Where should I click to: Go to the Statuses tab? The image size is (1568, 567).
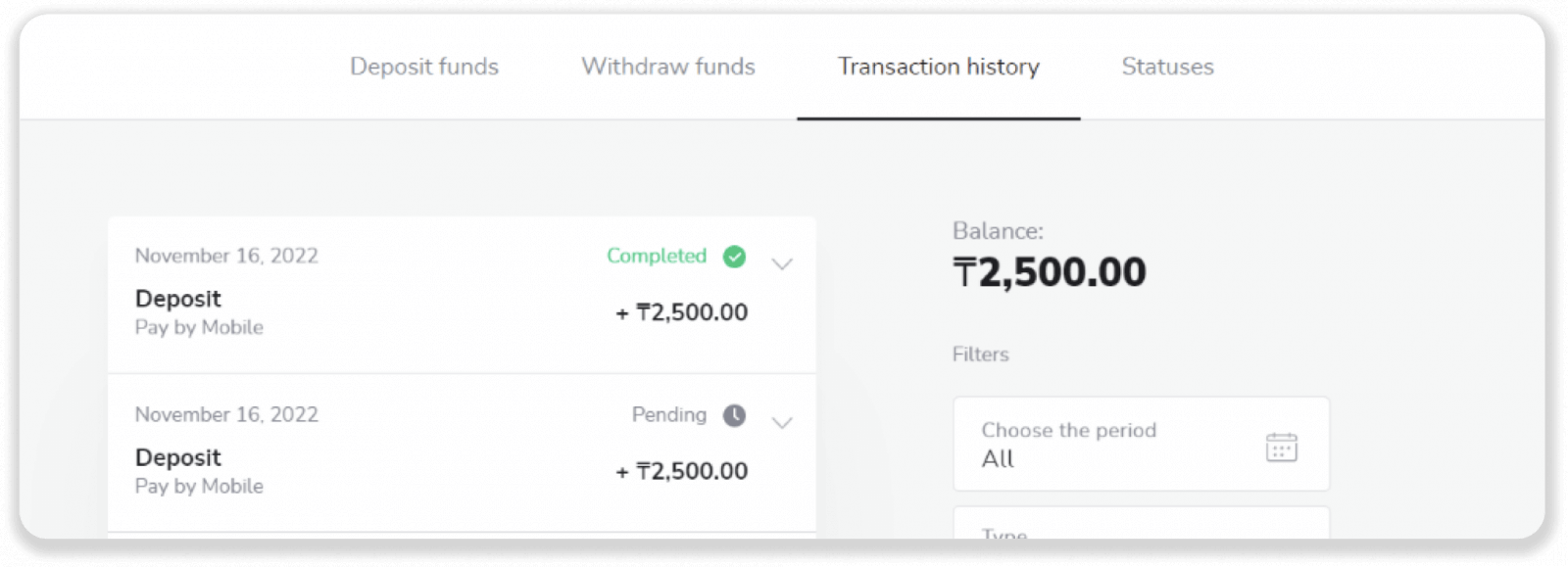point(1167,67)
